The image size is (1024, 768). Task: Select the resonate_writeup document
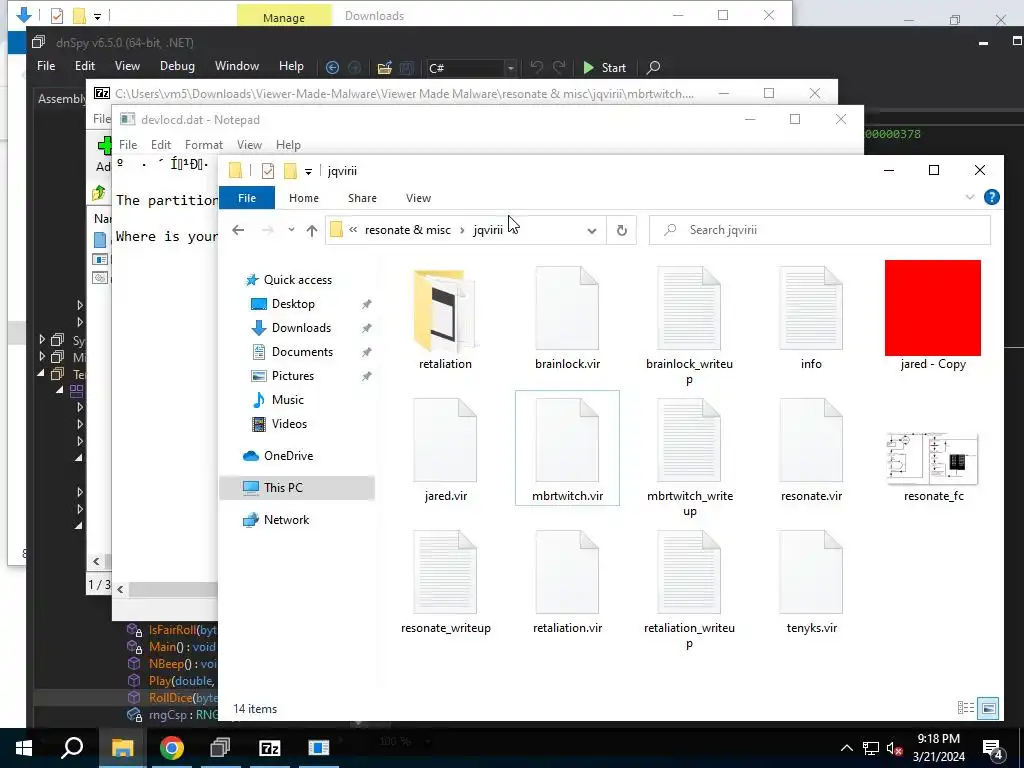[445, 583]
